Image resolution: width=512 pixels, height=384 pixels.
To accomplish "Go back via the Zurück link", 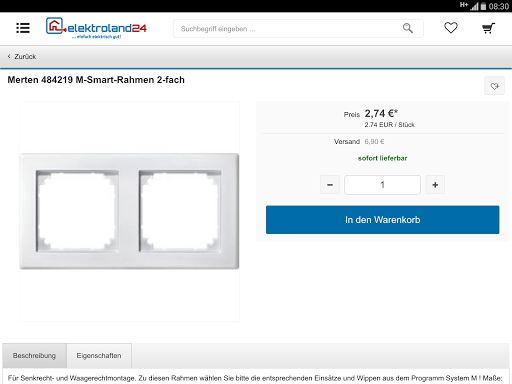I will 22,56.
